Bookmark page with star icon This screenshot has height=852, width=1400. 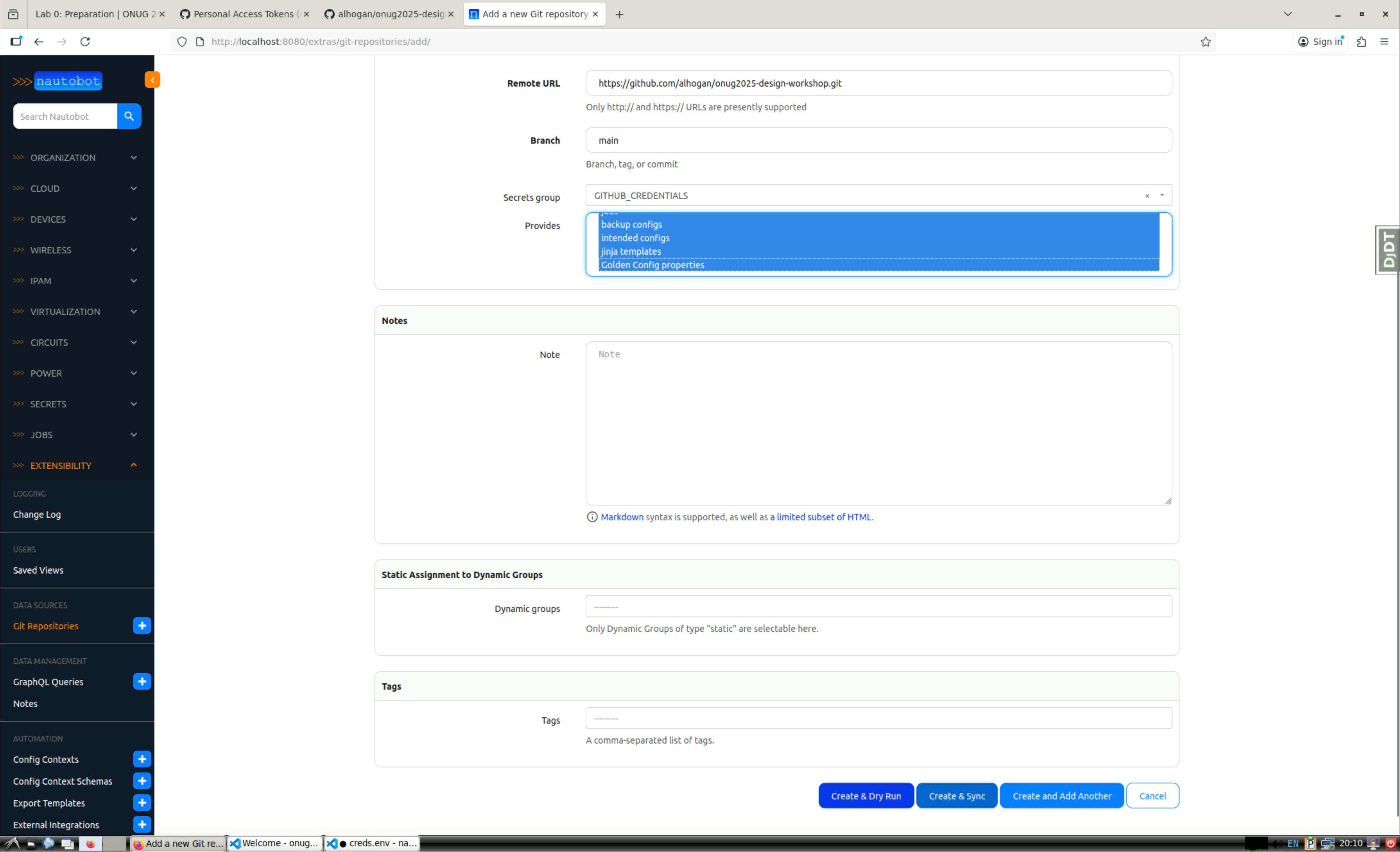(1205, 41)
